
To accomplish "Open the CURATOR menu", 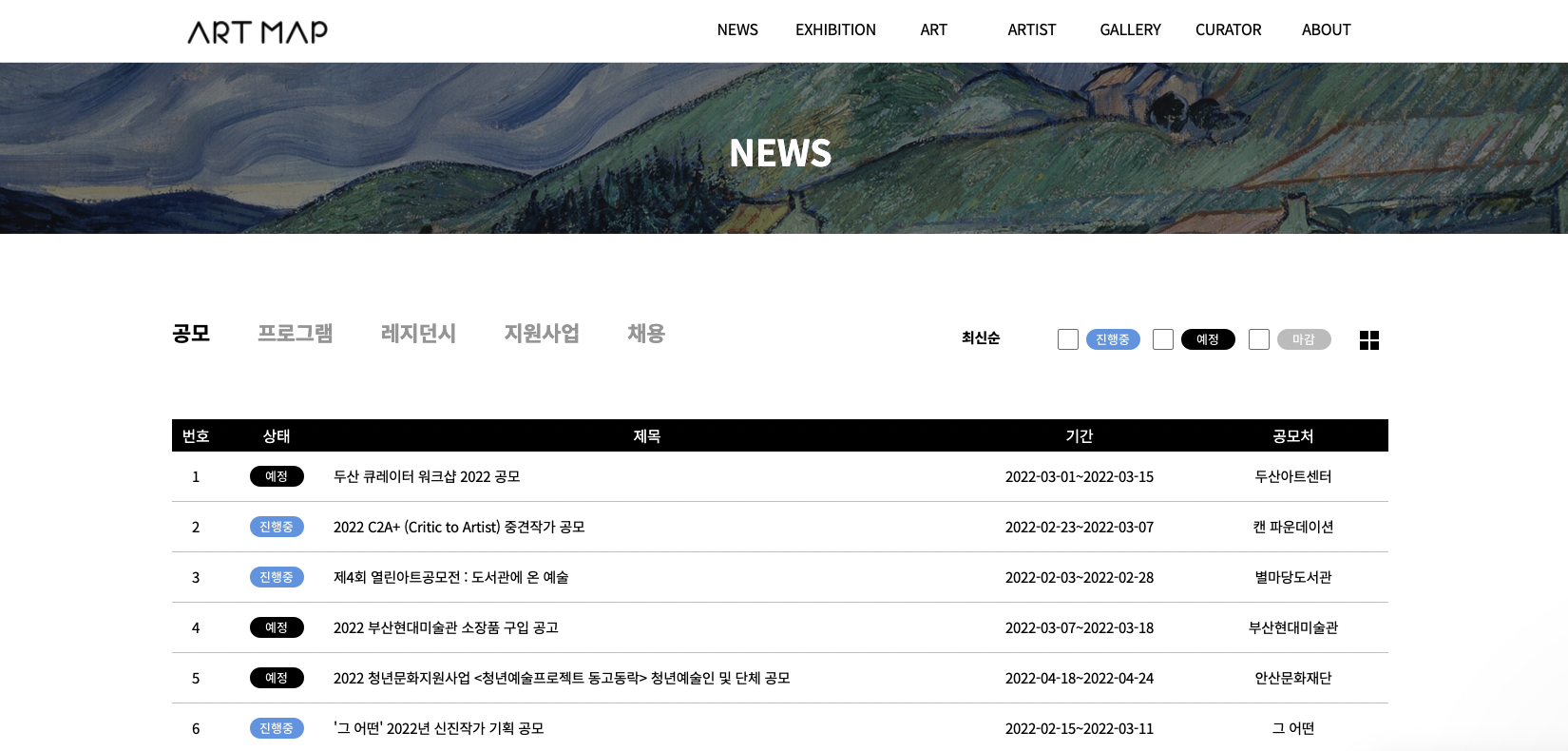I will pyautogui.click(x=1228, y=29).
